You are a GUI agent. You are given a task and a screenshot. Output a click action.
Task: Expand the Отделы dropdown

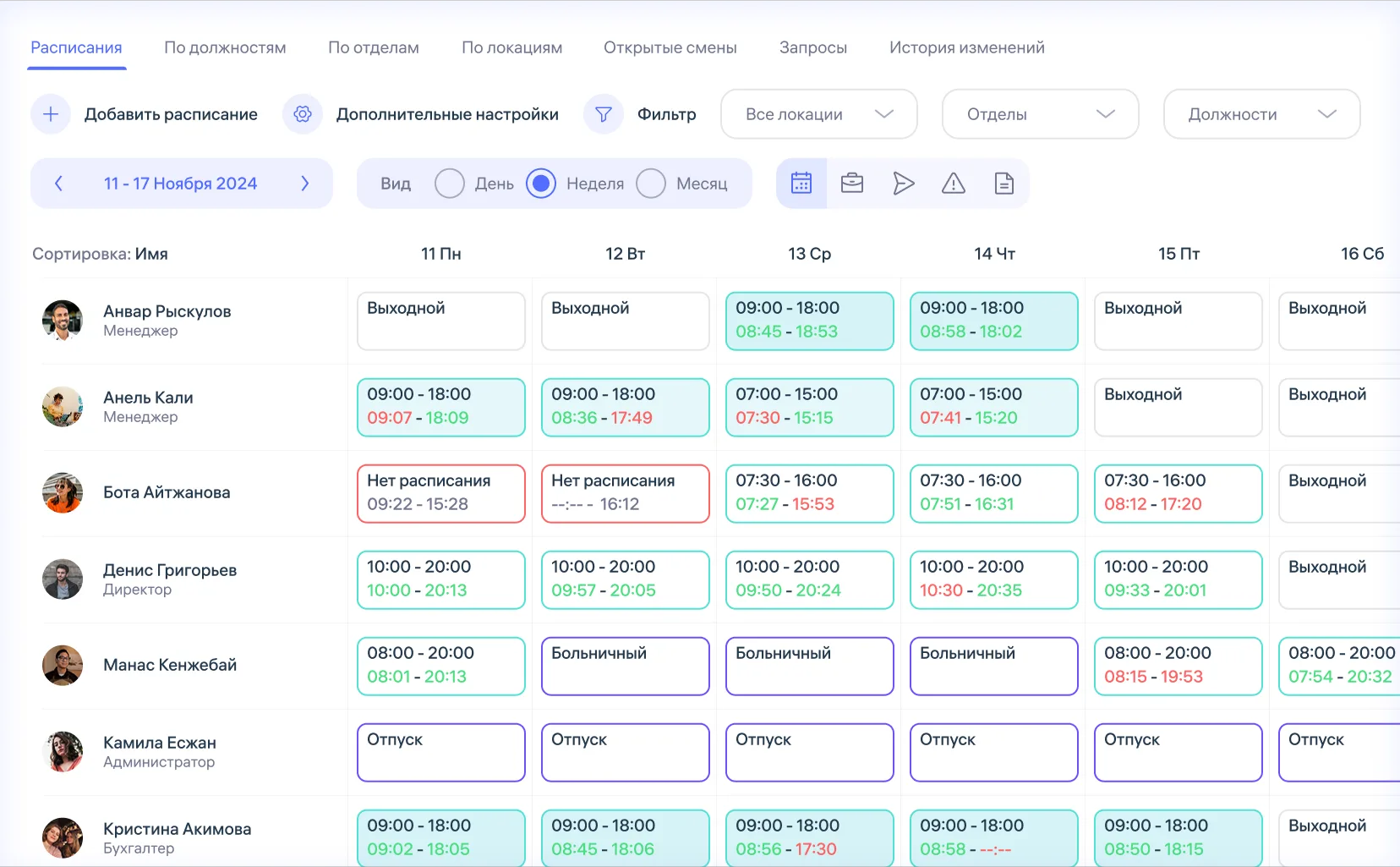coord(1041,114)
